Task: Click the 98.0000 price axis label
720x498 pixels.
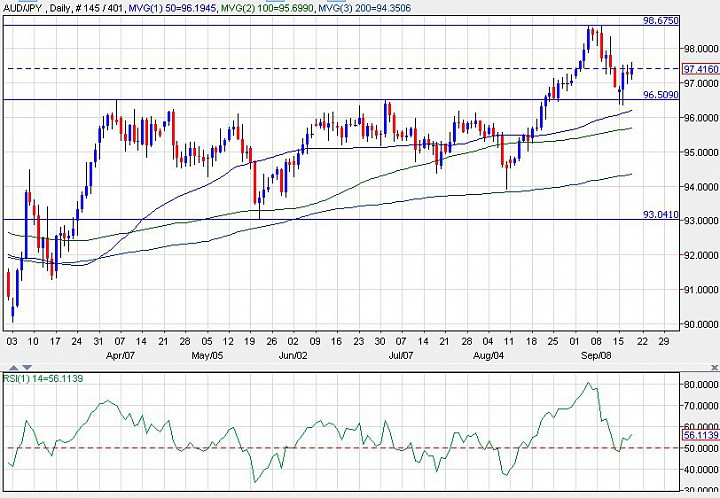Action: click(x=701, y=49)
